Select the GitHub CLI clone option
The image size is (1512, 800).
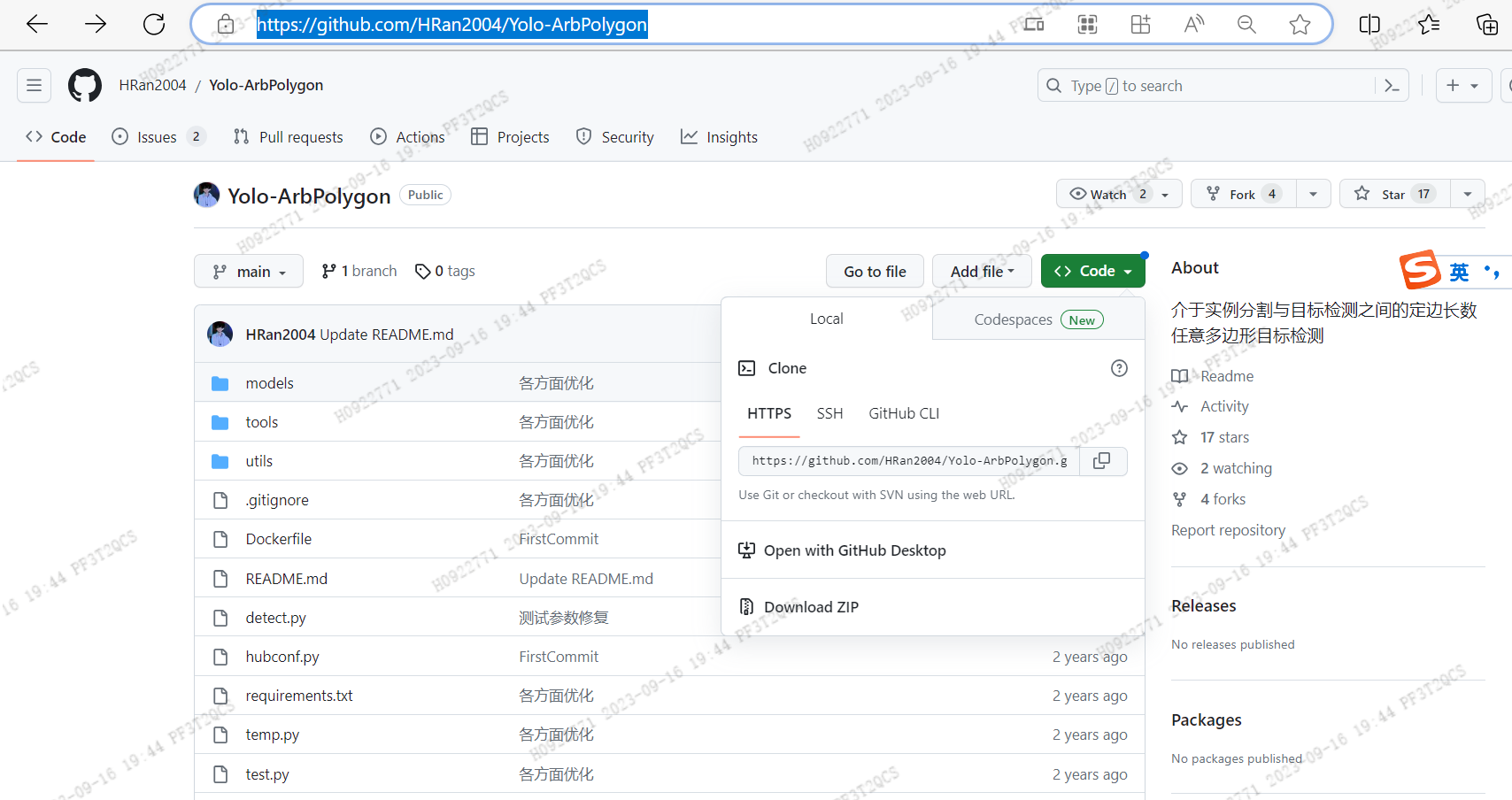tap(904, 413)
